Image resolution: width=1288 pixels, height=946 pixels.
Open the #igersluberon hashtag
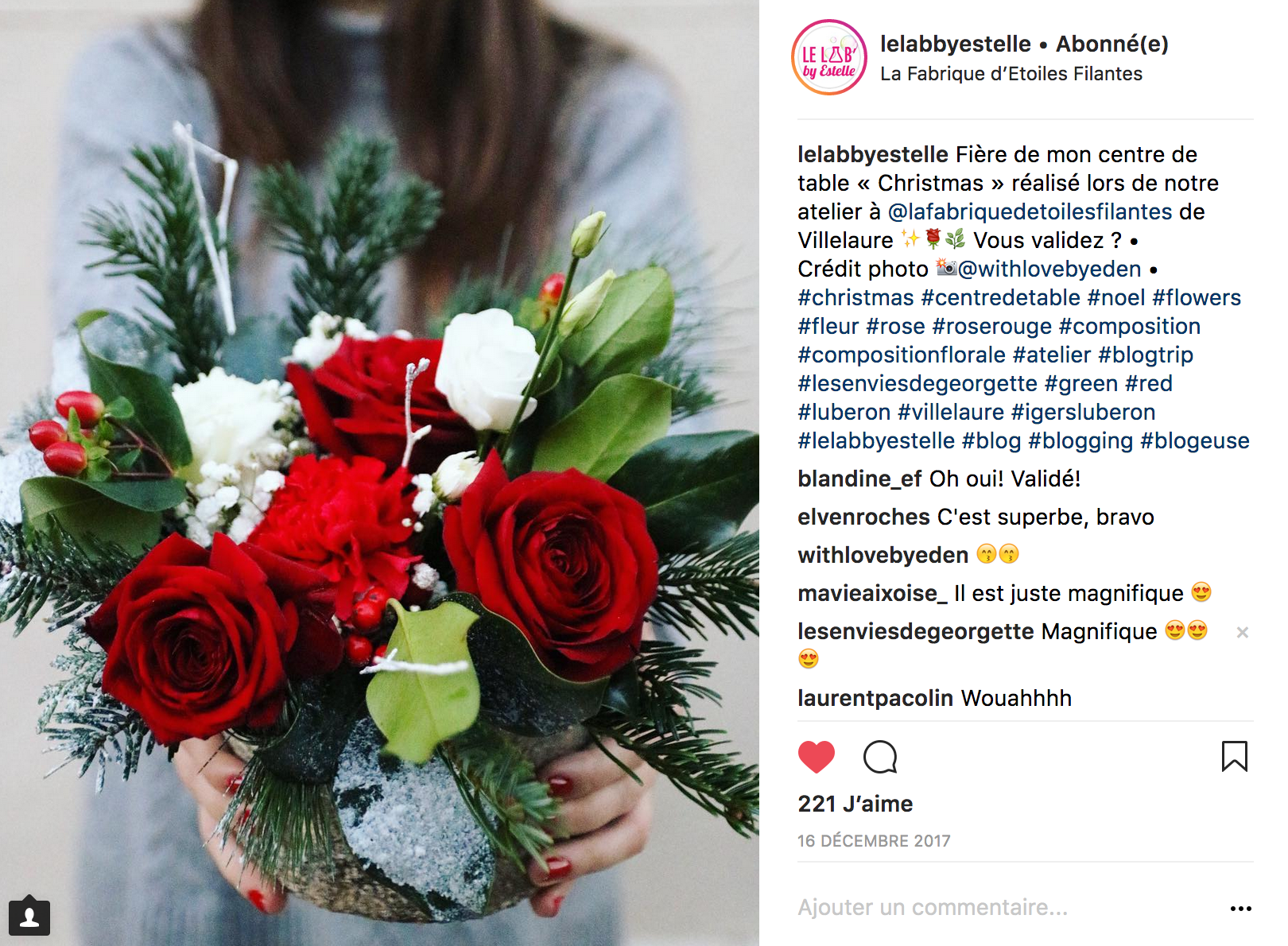point(1083,412)
